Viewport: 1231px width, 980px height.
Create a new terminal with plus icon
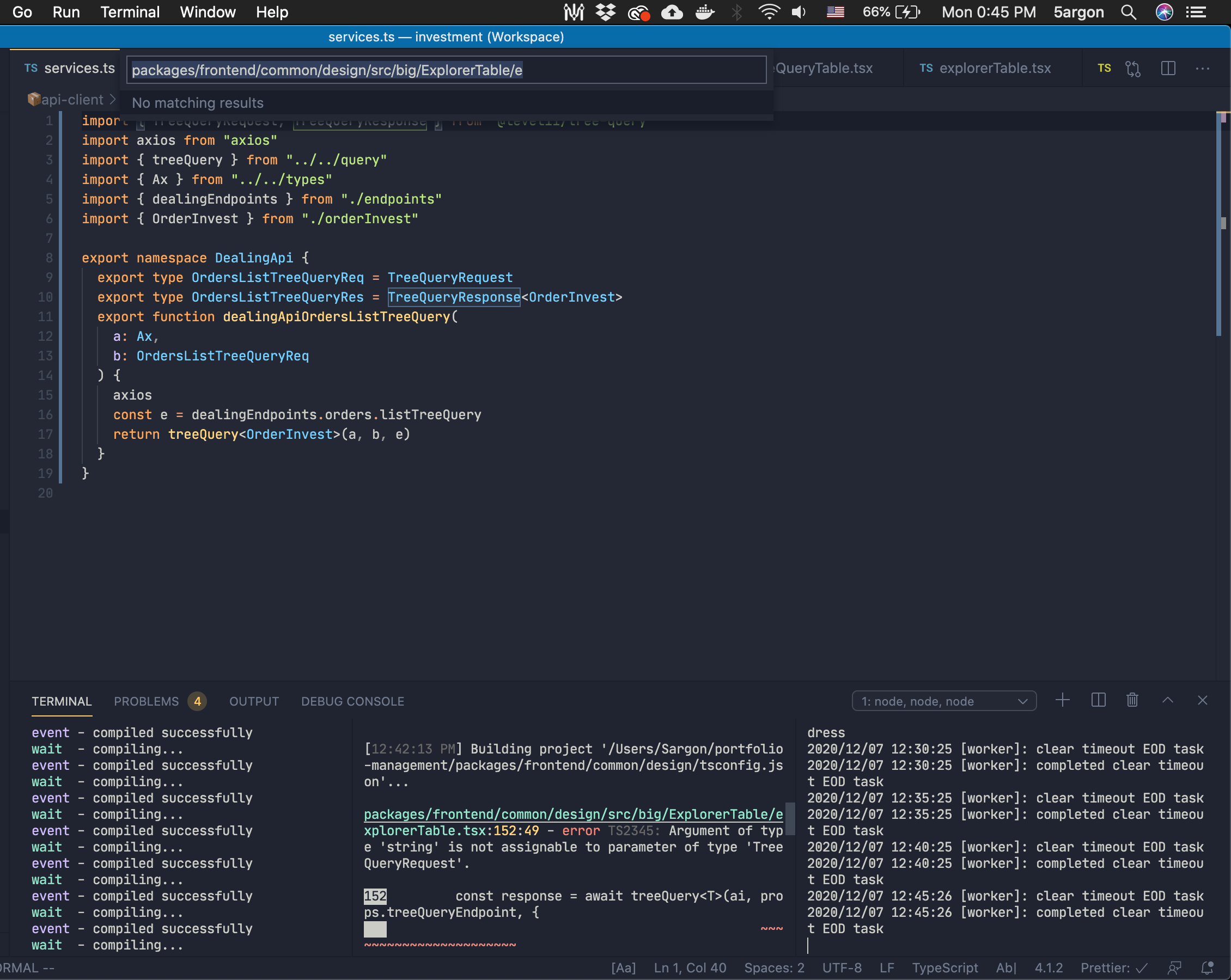(x=1063, y=700)
